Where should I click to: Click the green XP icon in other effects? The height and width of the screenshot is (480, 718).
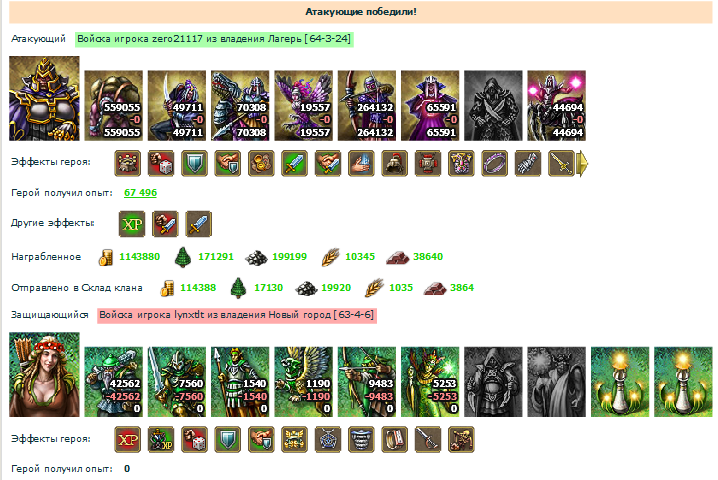[132, 224]
